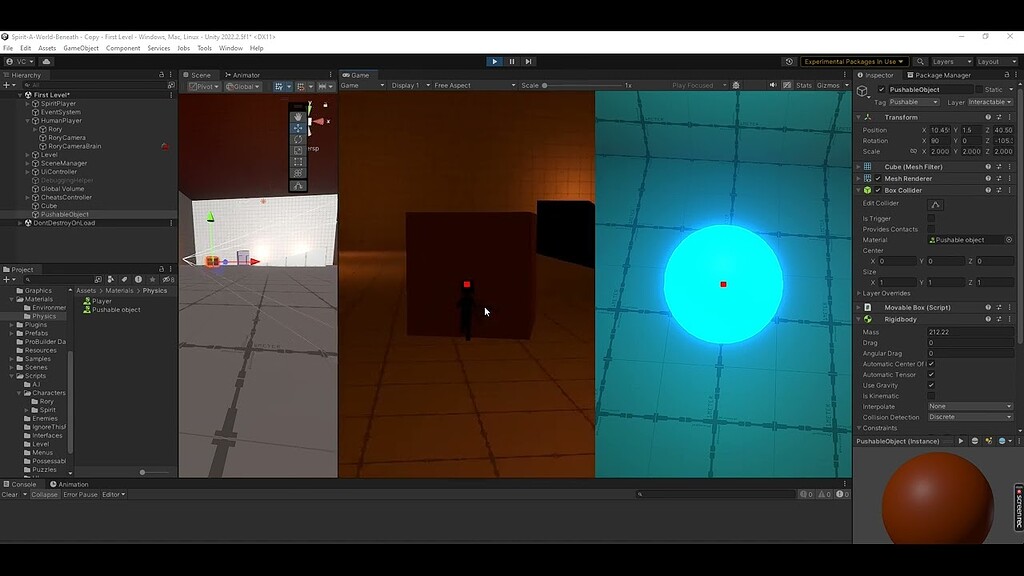Open the GameObject menu in the menu bar
The height and width of the screenshot is (576, 1024).
(80, 47)
